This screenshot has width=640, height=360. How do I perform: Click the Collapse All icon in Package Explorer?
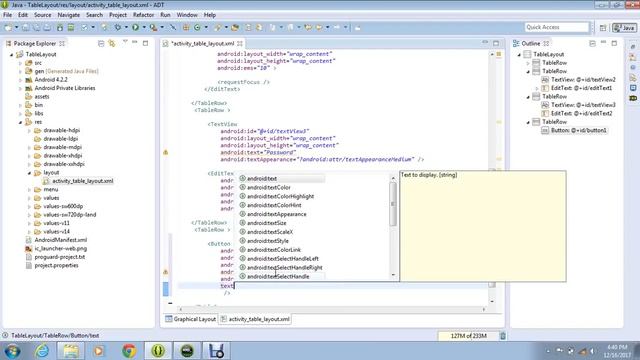tap(101, 43)
